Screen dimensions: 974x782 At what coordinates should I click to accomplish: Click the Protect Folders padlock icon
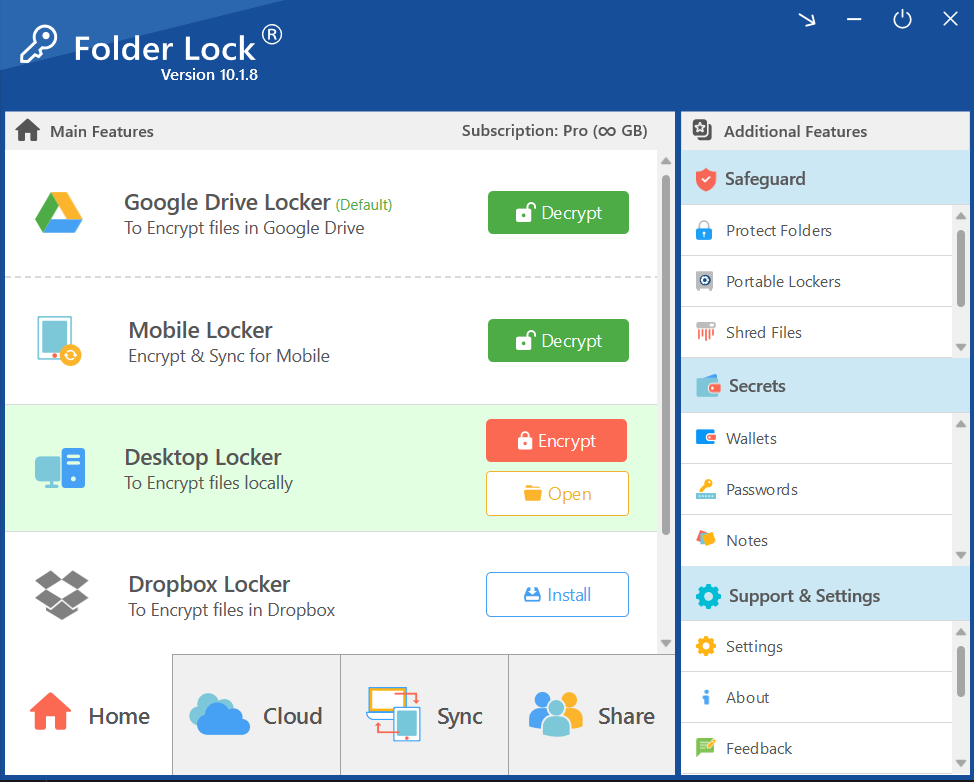point(704,230)
